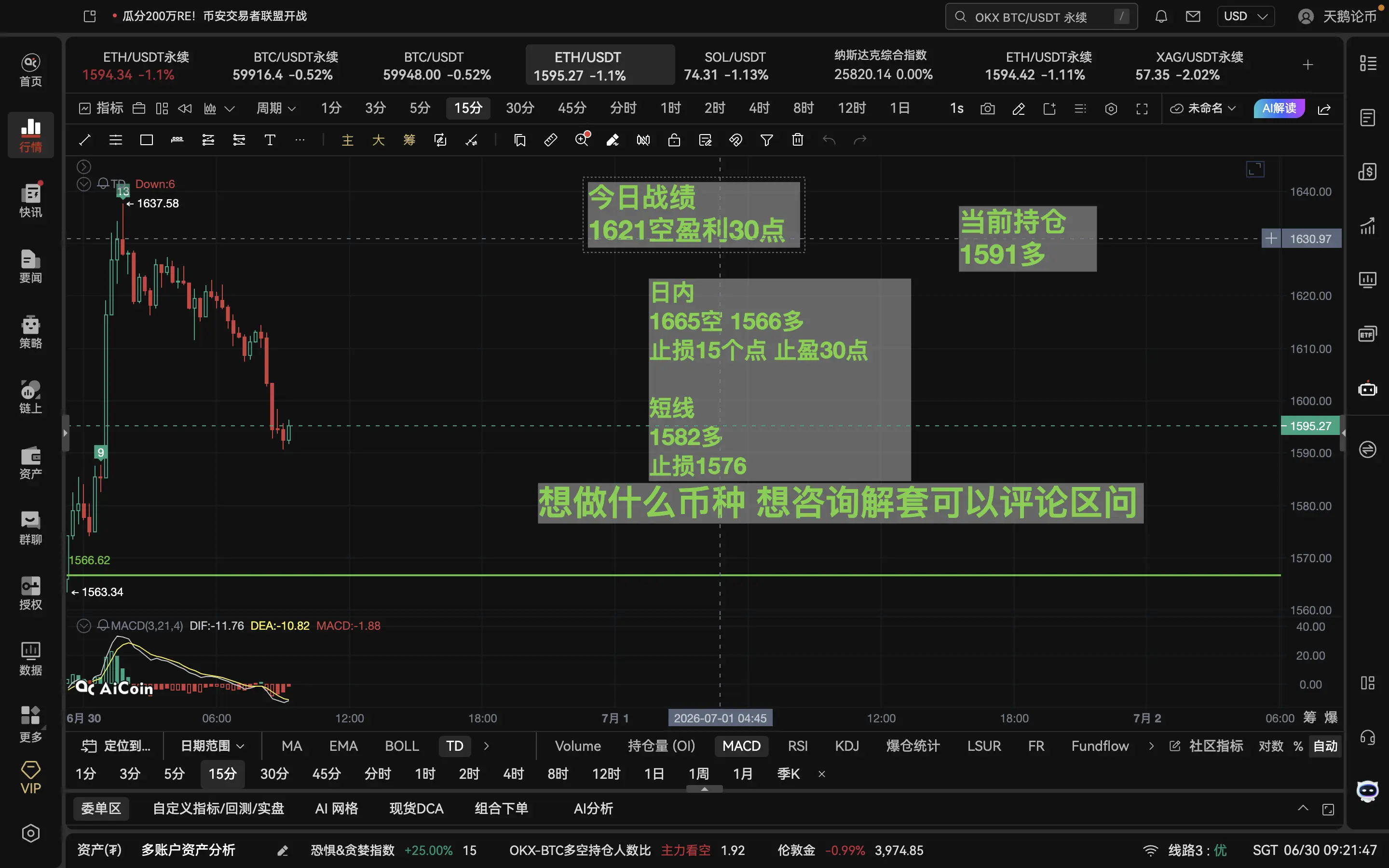Toggle the 自动 auto scale
Viewport: 1389px width, 868px height.
[1325, 746]
